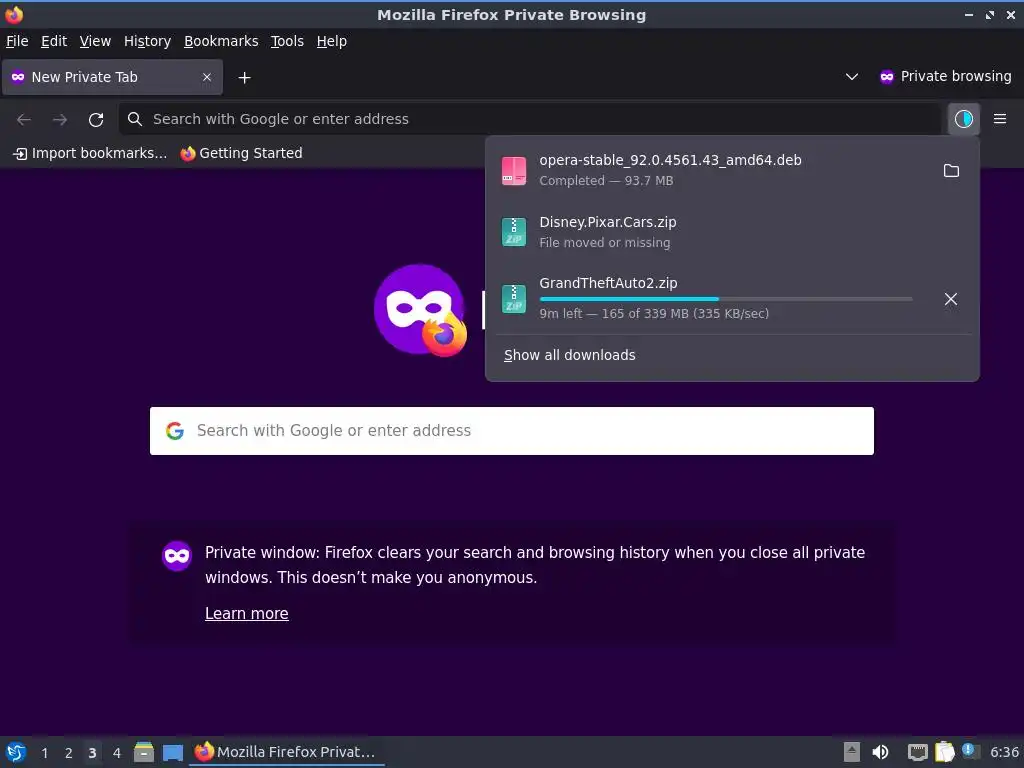Open the File menu
The width and height of the screenshot is (1024, 768).
pyautogui.click(x=17, y=41)
